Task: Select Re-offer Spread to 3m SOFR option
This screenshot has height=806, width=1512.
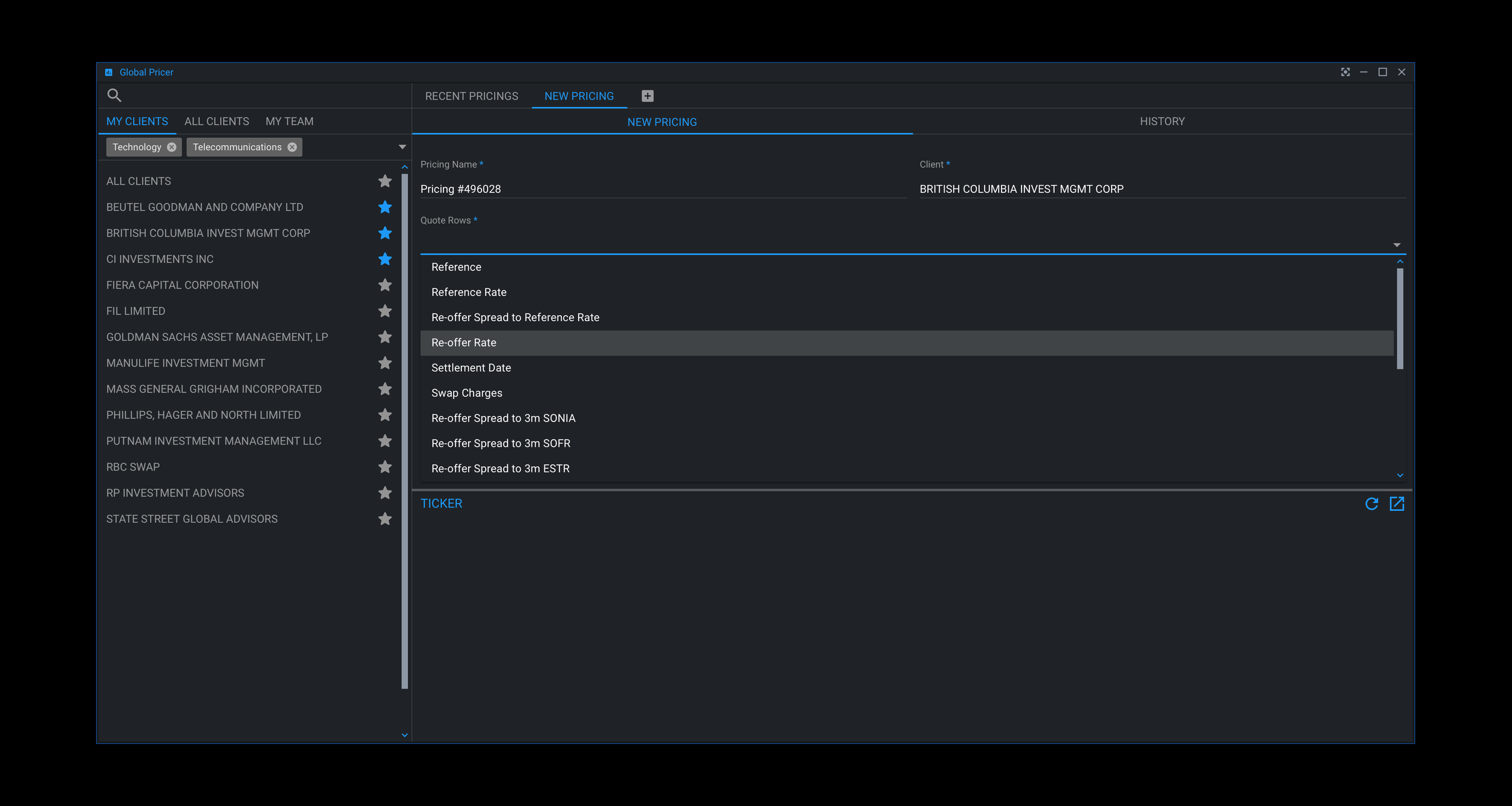Action: (501, 443)
